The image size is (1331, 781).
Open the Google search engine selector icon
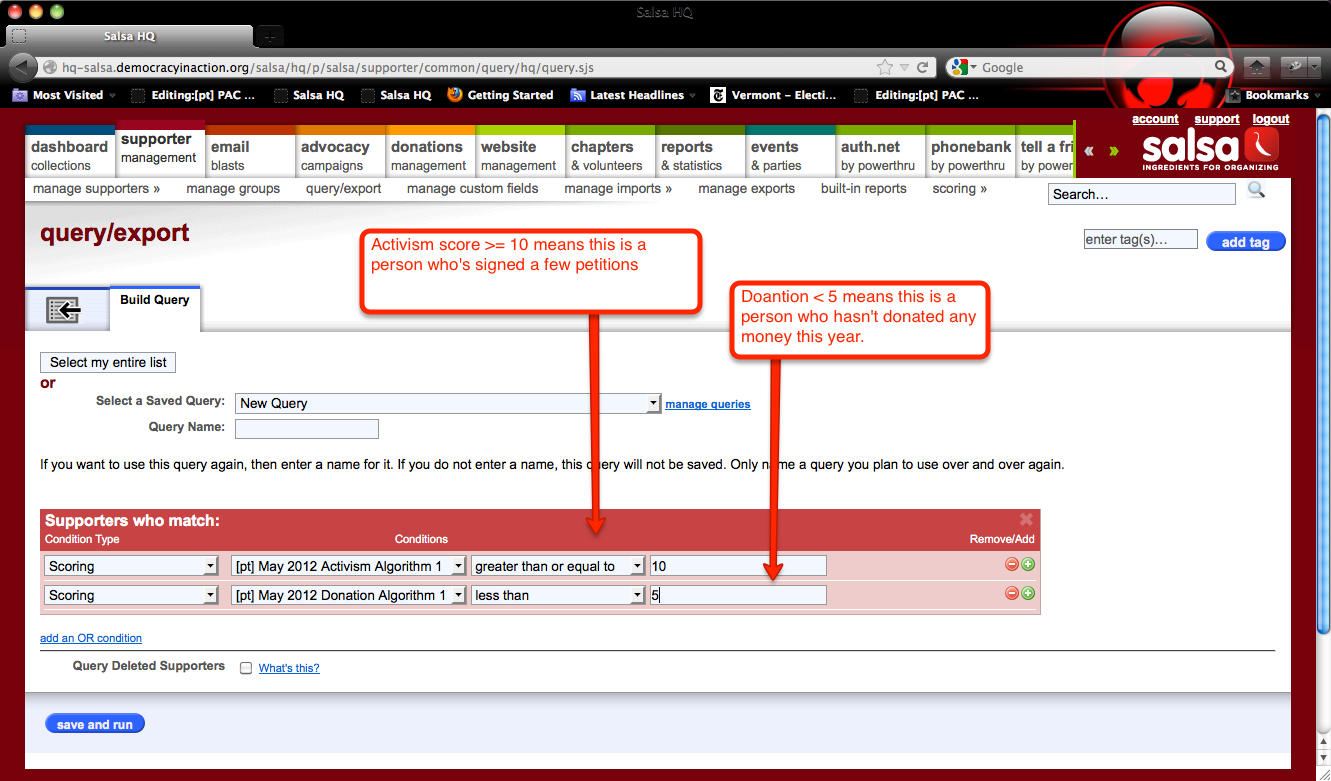pyautogui.click(x=962, y=67)
